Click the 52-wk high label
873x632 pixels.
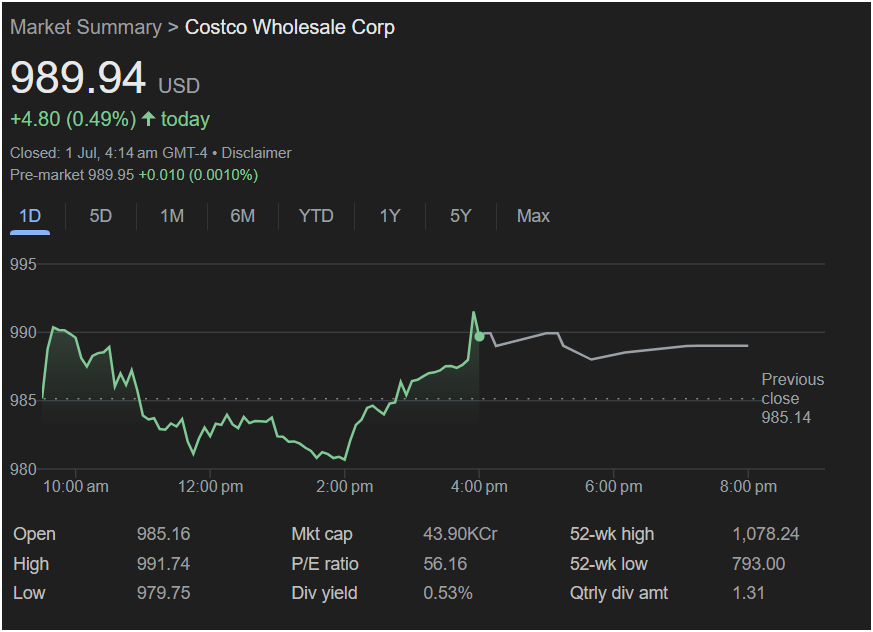[x=612, y=534]
